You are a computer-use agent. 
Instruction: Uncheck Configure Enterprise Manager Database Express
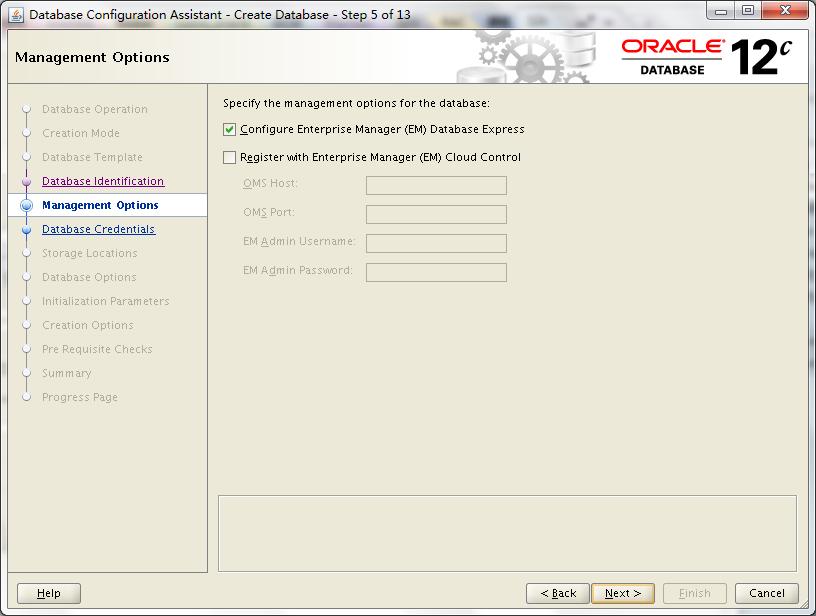point(230,130)
